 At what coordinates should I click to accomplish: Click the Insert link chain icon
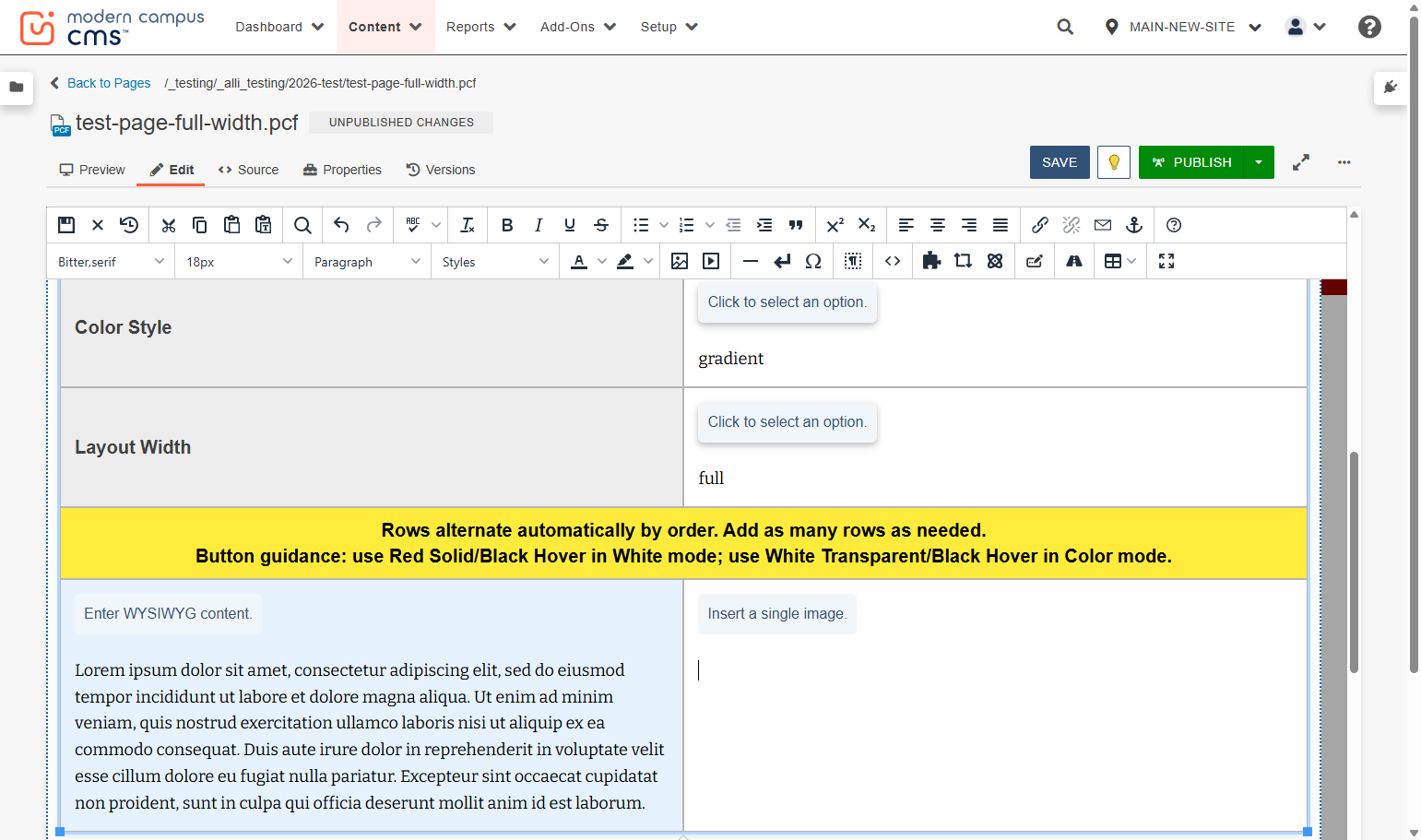(1040, 225)
